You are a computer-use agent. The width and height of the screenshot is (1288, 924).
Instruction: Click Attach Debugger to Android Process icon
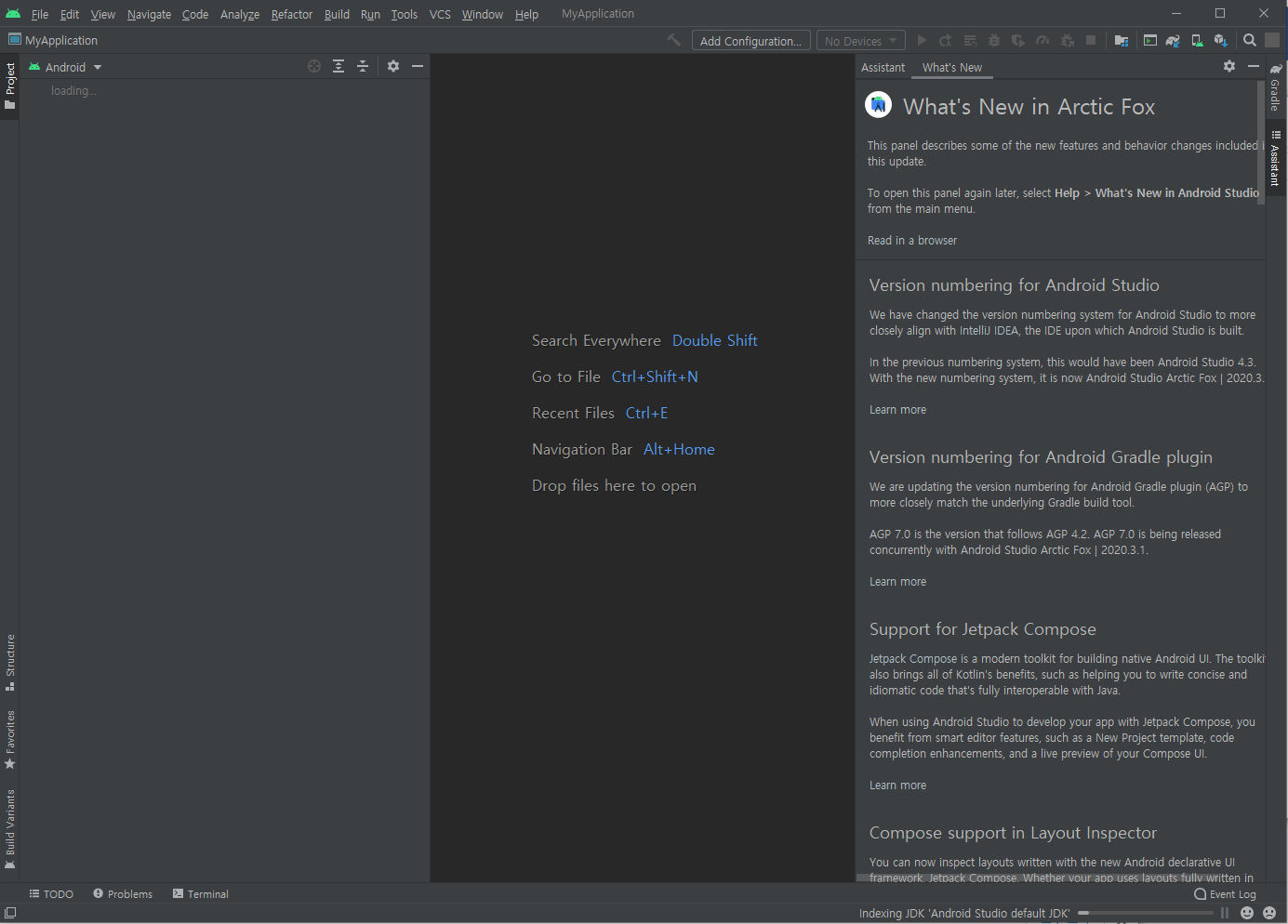click(1068, 40)
